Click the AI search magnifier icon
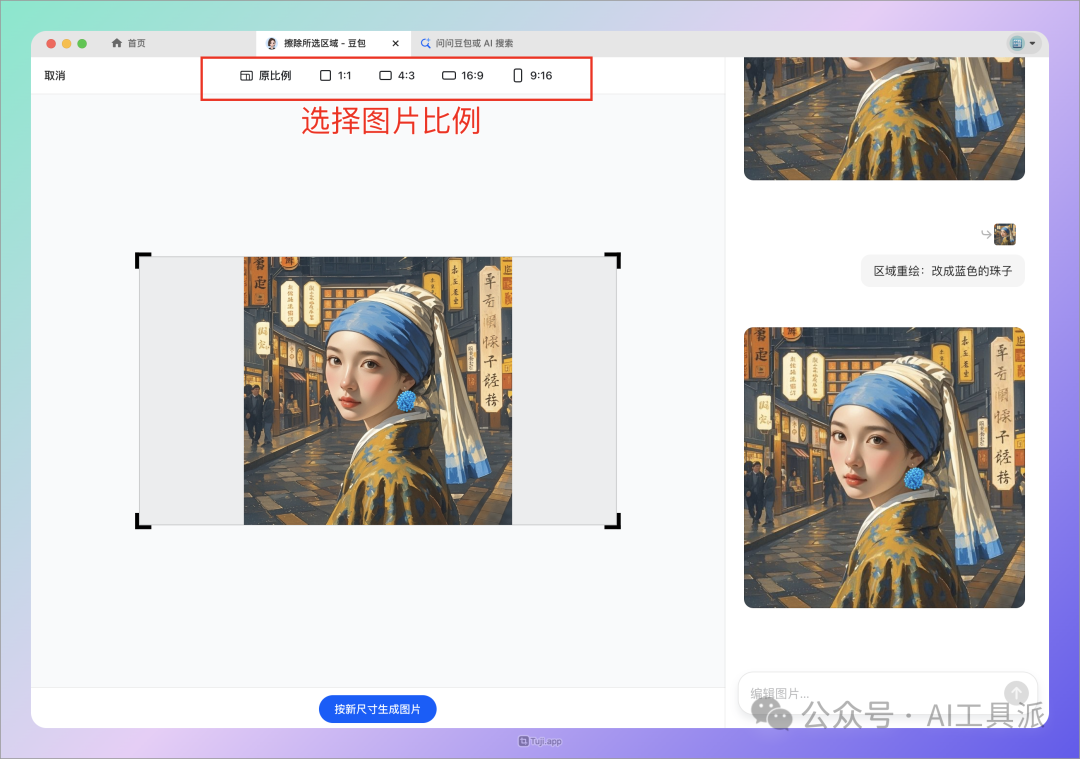The image size is (1080, 759). (x=426, y=43)
